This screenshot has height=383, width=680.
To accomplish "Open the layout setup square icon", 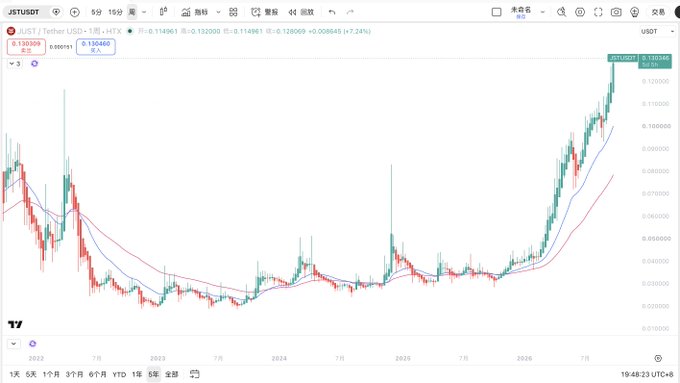I will tap(497, 12).
